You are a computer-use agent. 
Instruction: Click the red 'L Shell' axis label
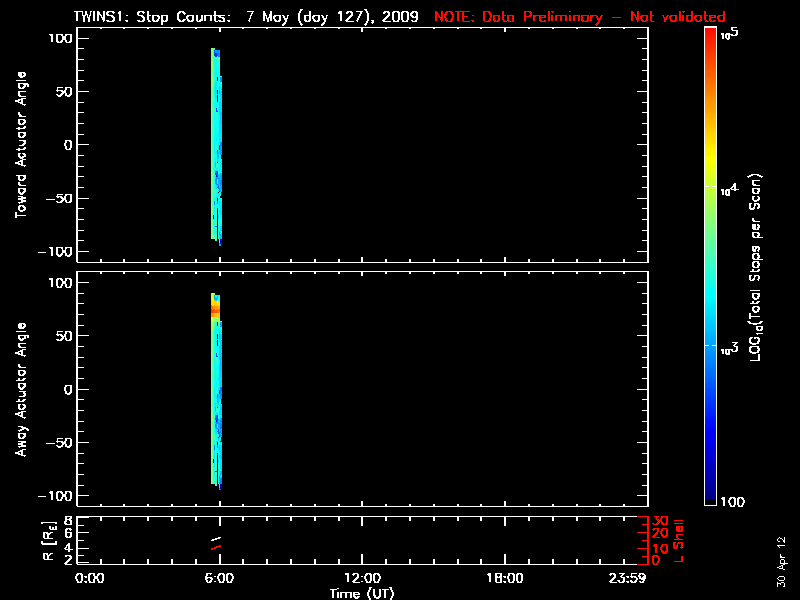pyautogui.click(x=681, y=540)
